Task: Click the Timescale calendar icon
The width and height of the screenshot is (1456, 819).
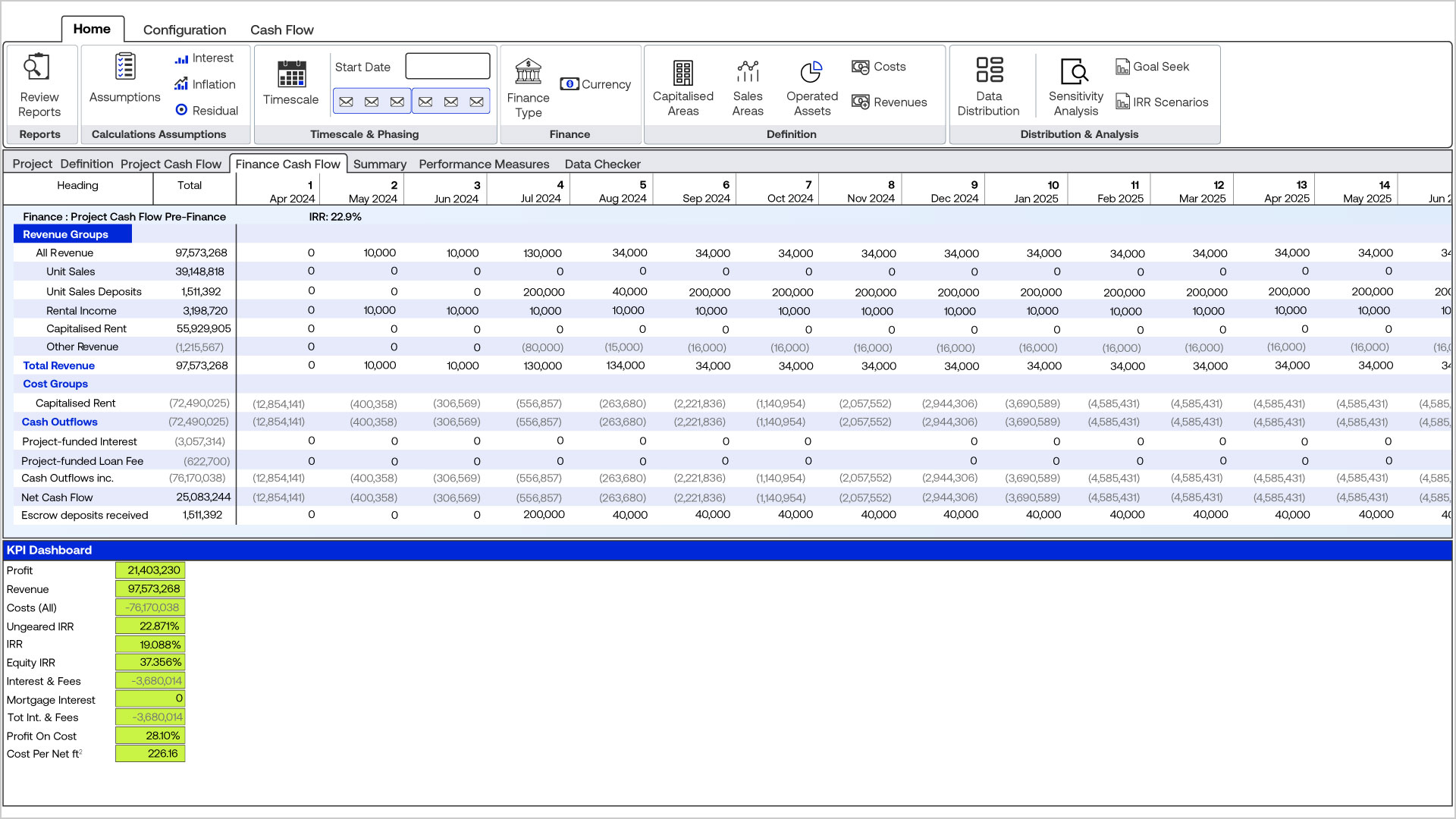Action: 291,74
